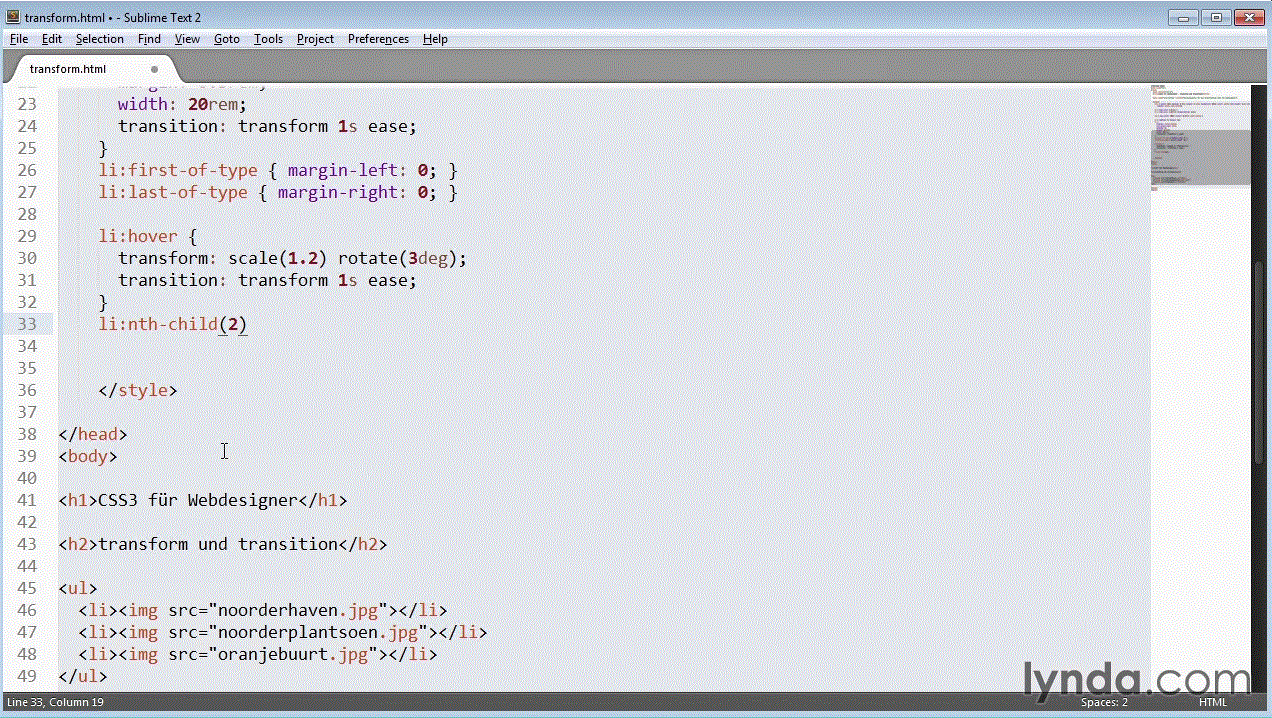This screenshot has width=1272, height=718.
Task: Click line number 29 in gutter
Action: pos(27,236)
